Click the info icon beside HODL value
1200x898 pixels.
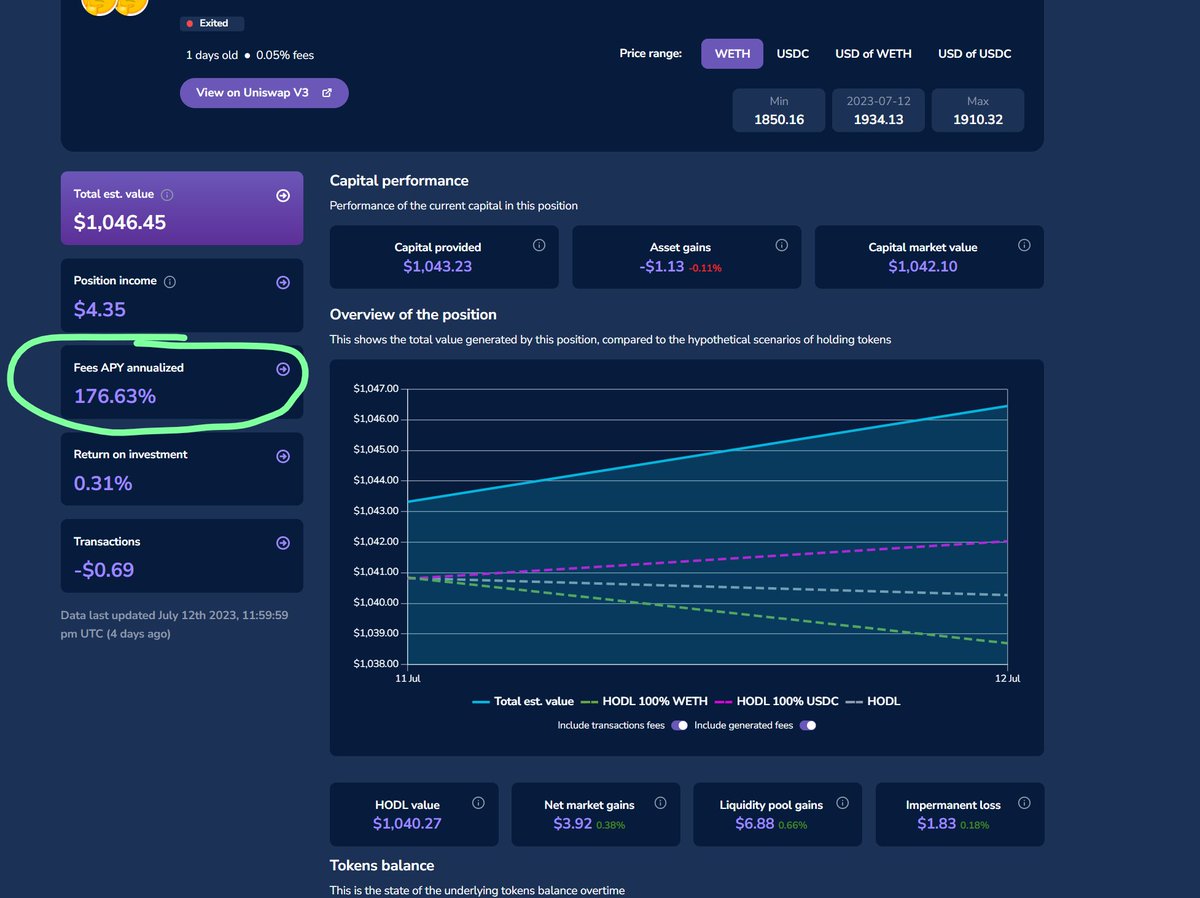pos(478,802)
